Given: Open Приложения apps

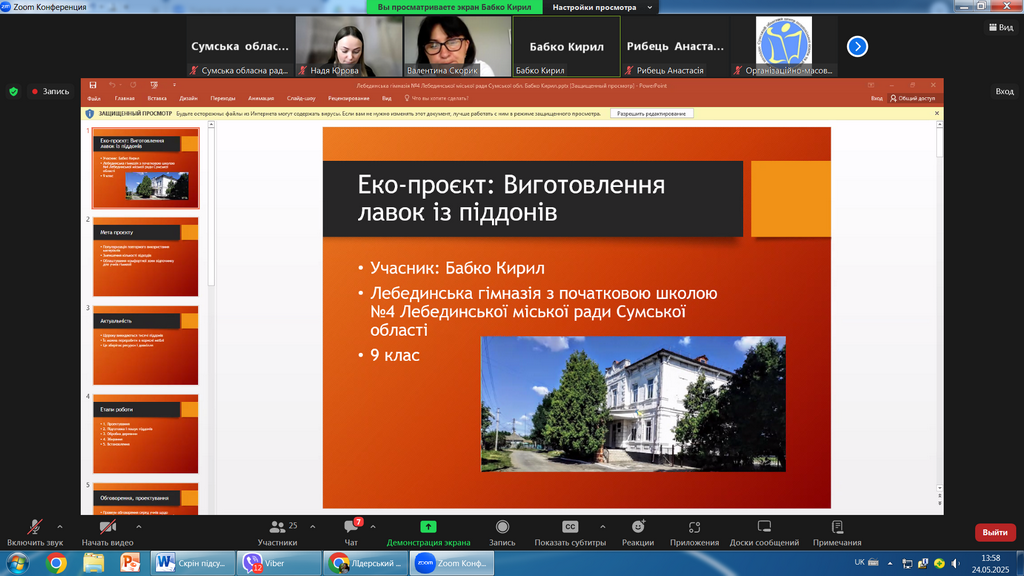Looking at the screenshot, I should [x=694, y=532].
